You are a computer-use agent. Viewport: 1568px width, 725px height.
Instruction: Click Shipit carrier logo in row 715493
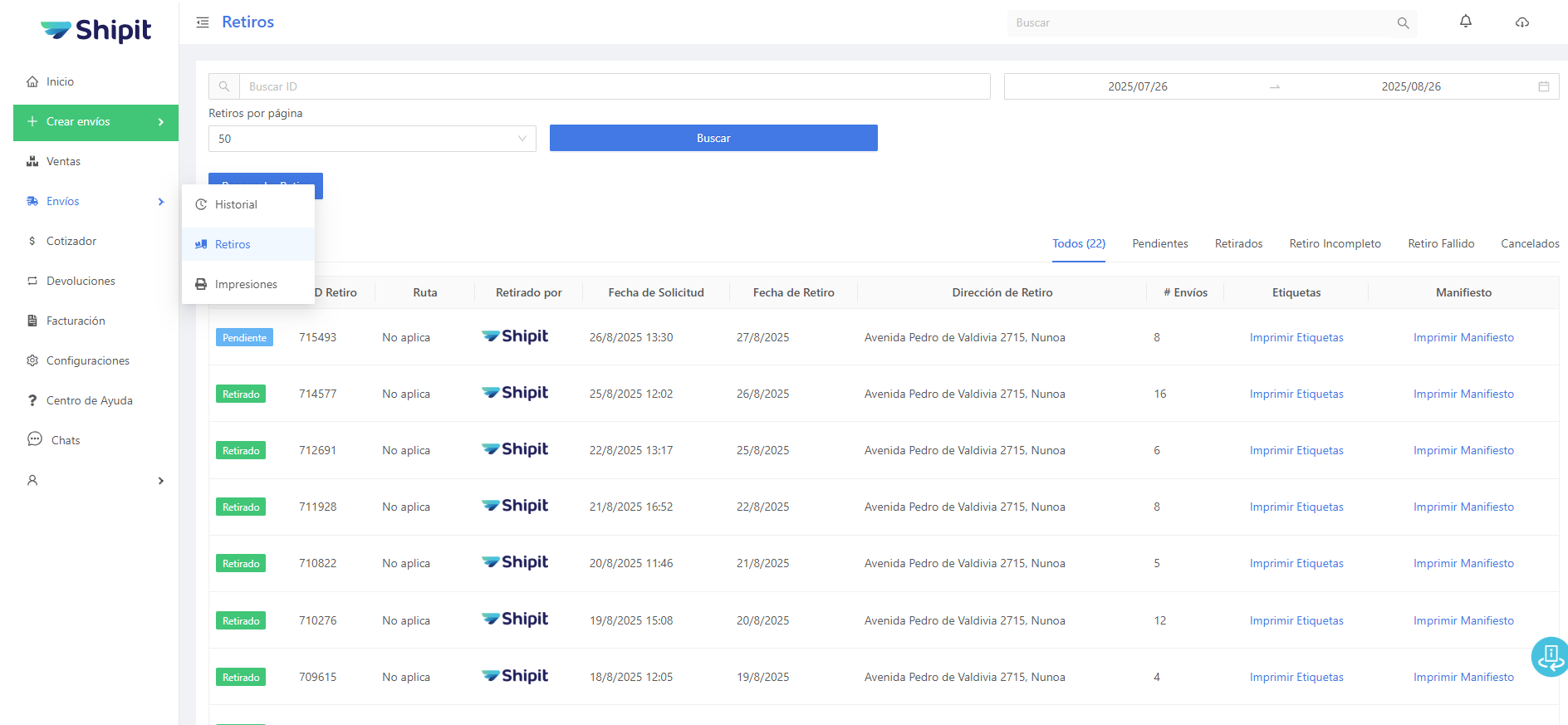point(515,336)
